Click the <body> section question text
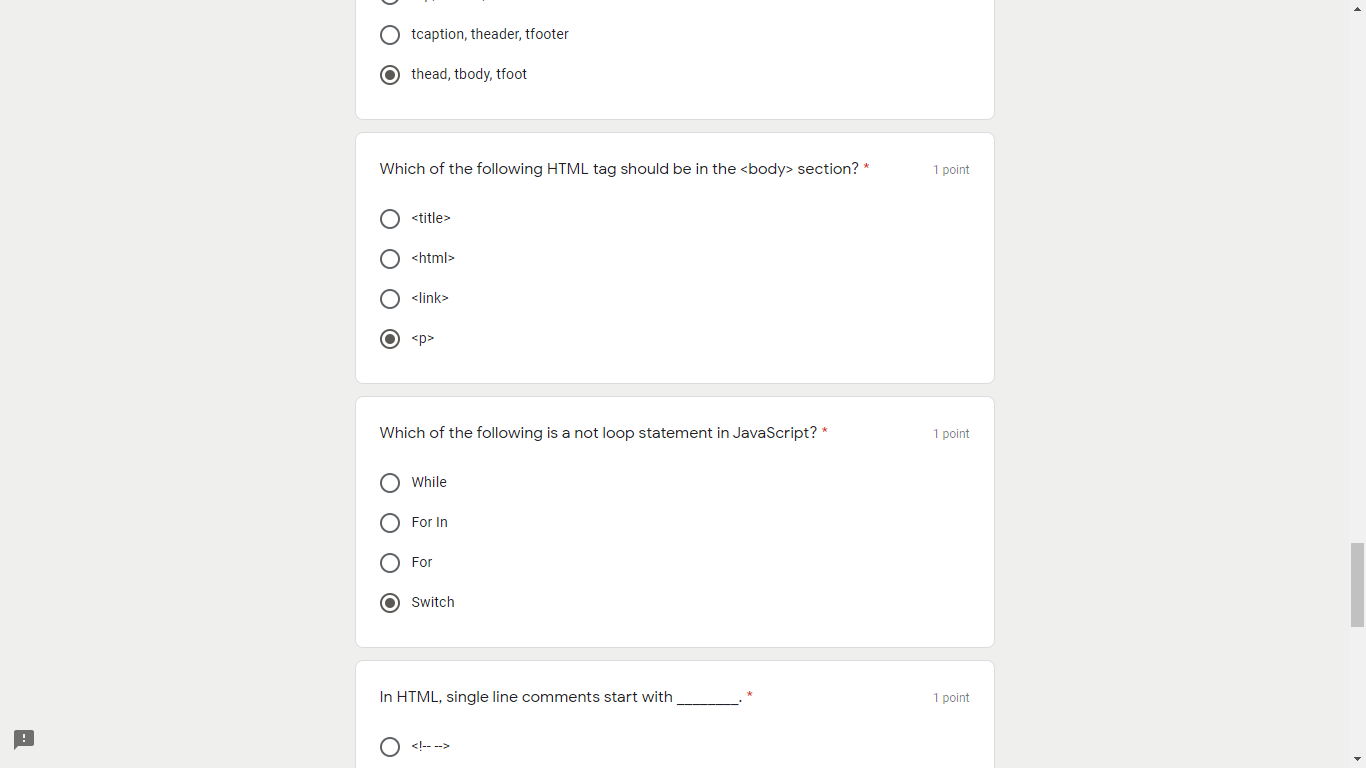The height and width of the screenshot is (768, 1366). point(619,169)
